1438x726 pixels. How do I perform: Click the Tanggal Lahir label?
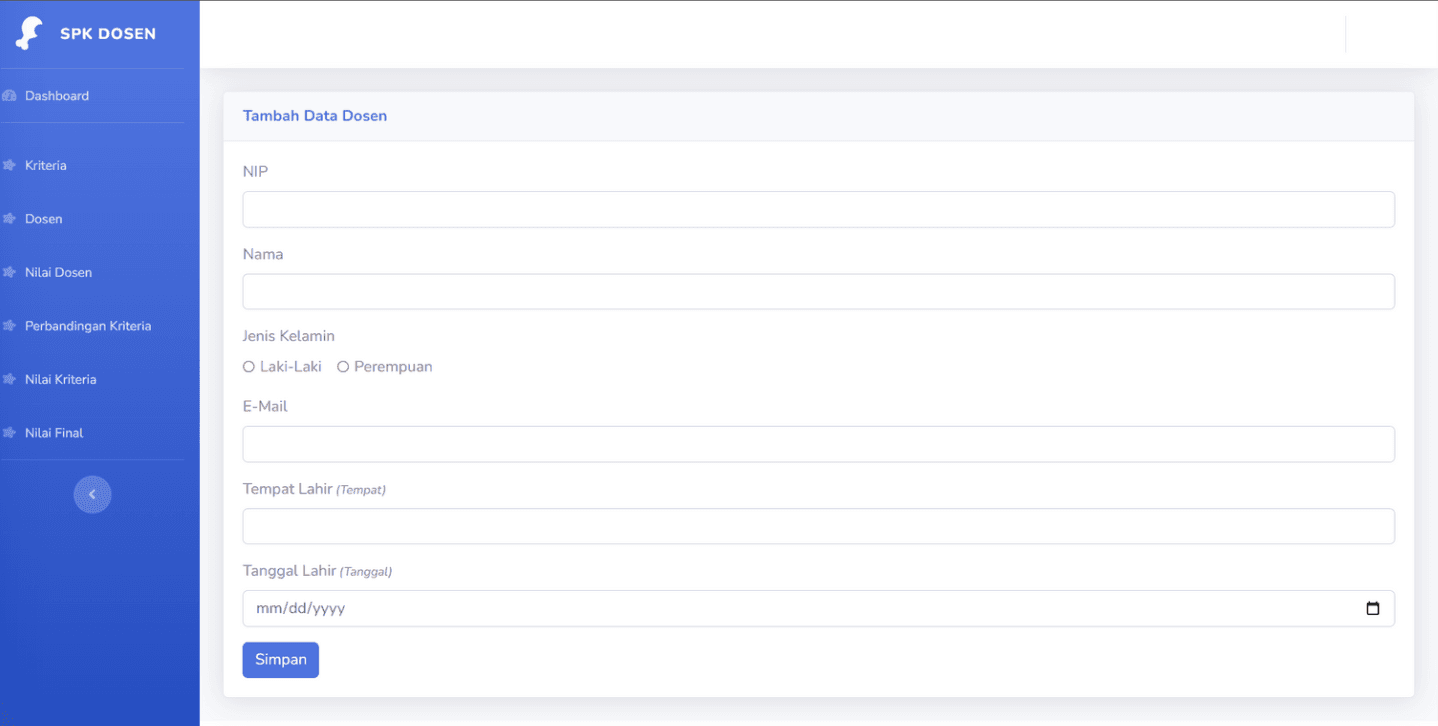tap(317, 571)
